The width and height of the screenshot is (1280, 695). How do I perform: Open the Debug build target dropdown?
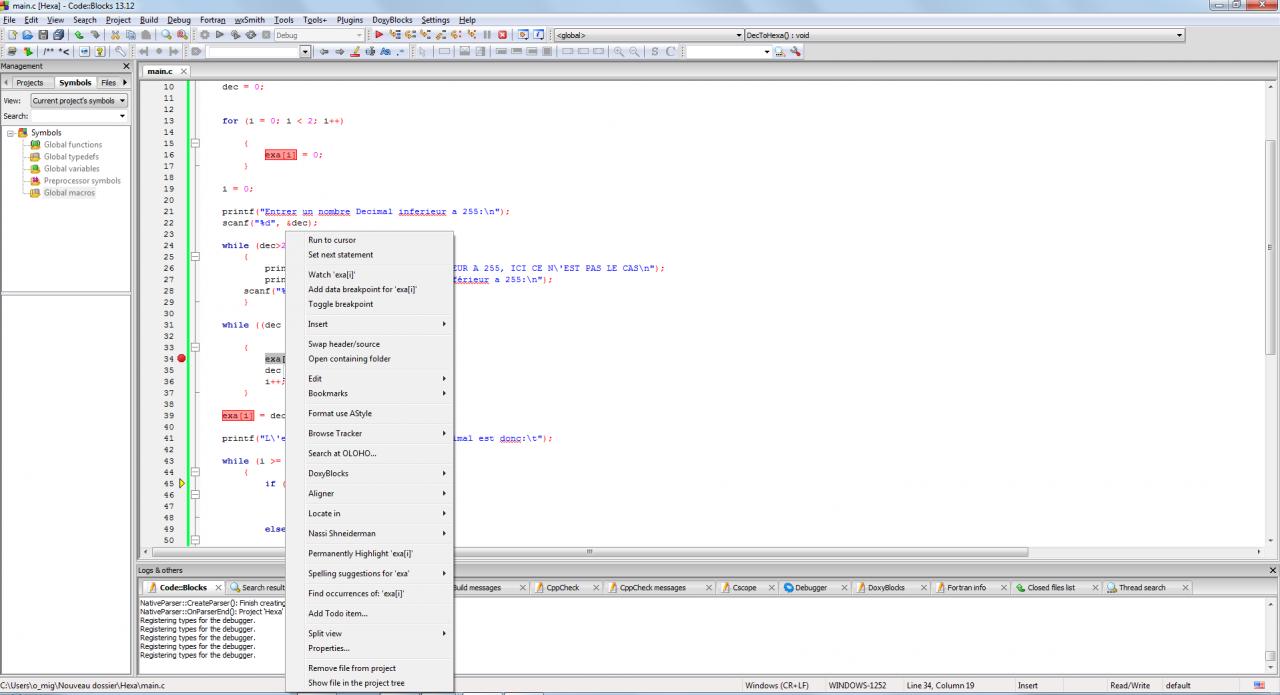tap(359, 35)
